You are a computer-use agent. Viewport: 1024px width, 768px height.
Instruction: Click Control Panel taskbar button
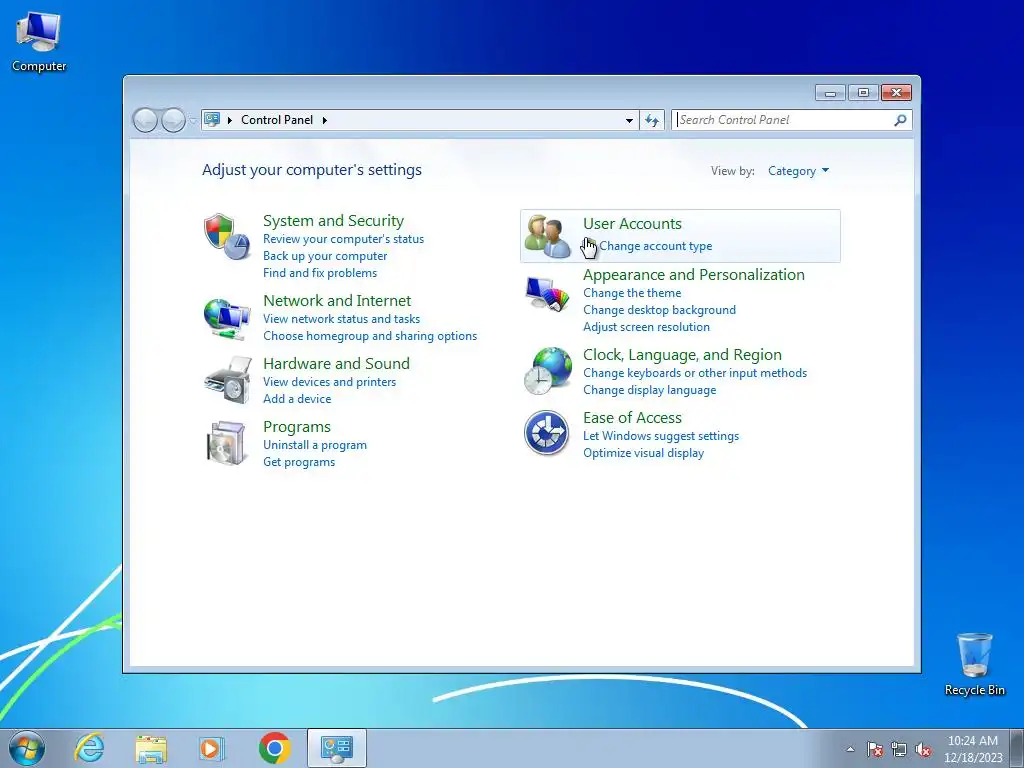tap(336, 748)
